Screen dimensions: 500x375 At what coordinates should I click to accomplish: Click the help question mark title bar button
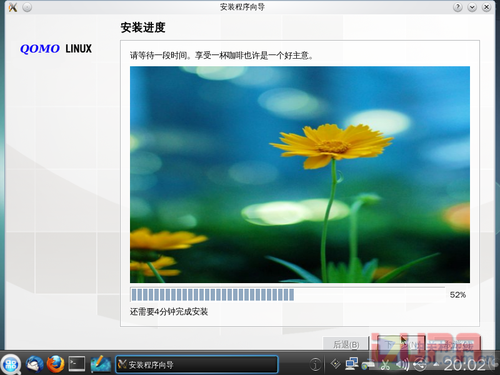pyautogui.click(x=458, y=7)
